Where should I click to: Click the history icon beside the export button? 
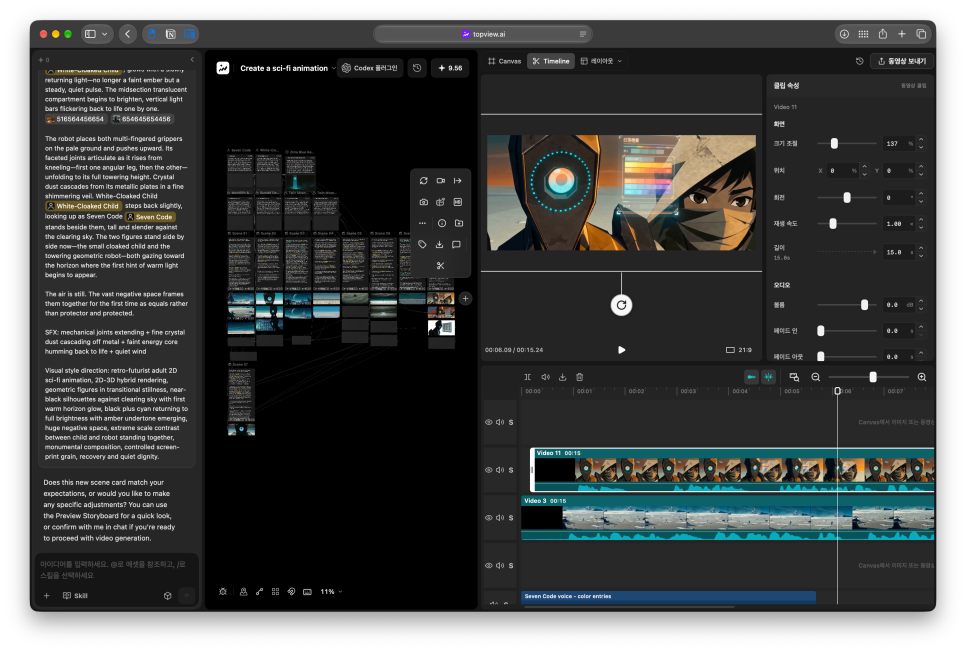pos(859,61)
